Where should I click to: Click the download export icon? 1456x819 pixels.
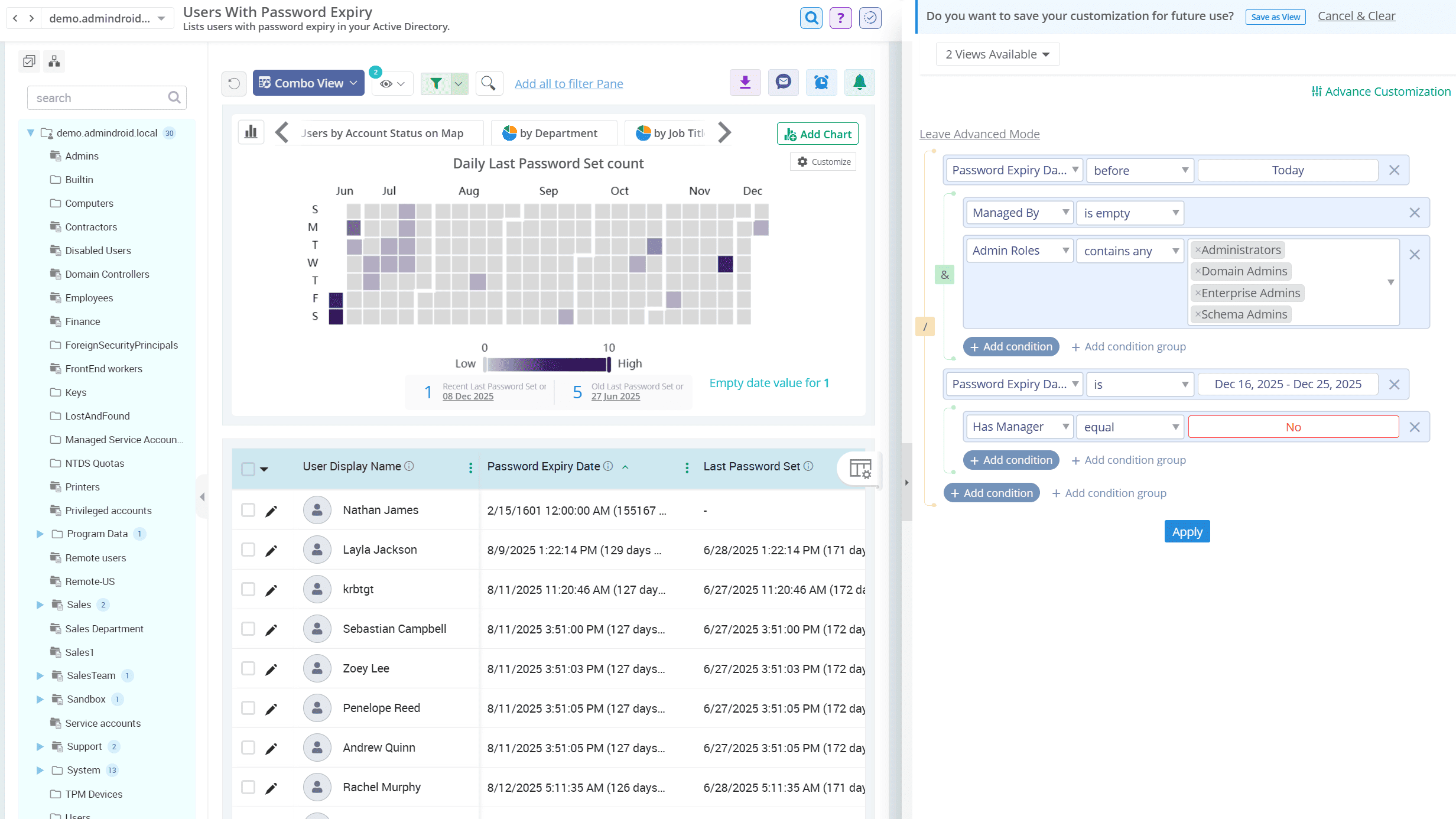tap(745, 83)
